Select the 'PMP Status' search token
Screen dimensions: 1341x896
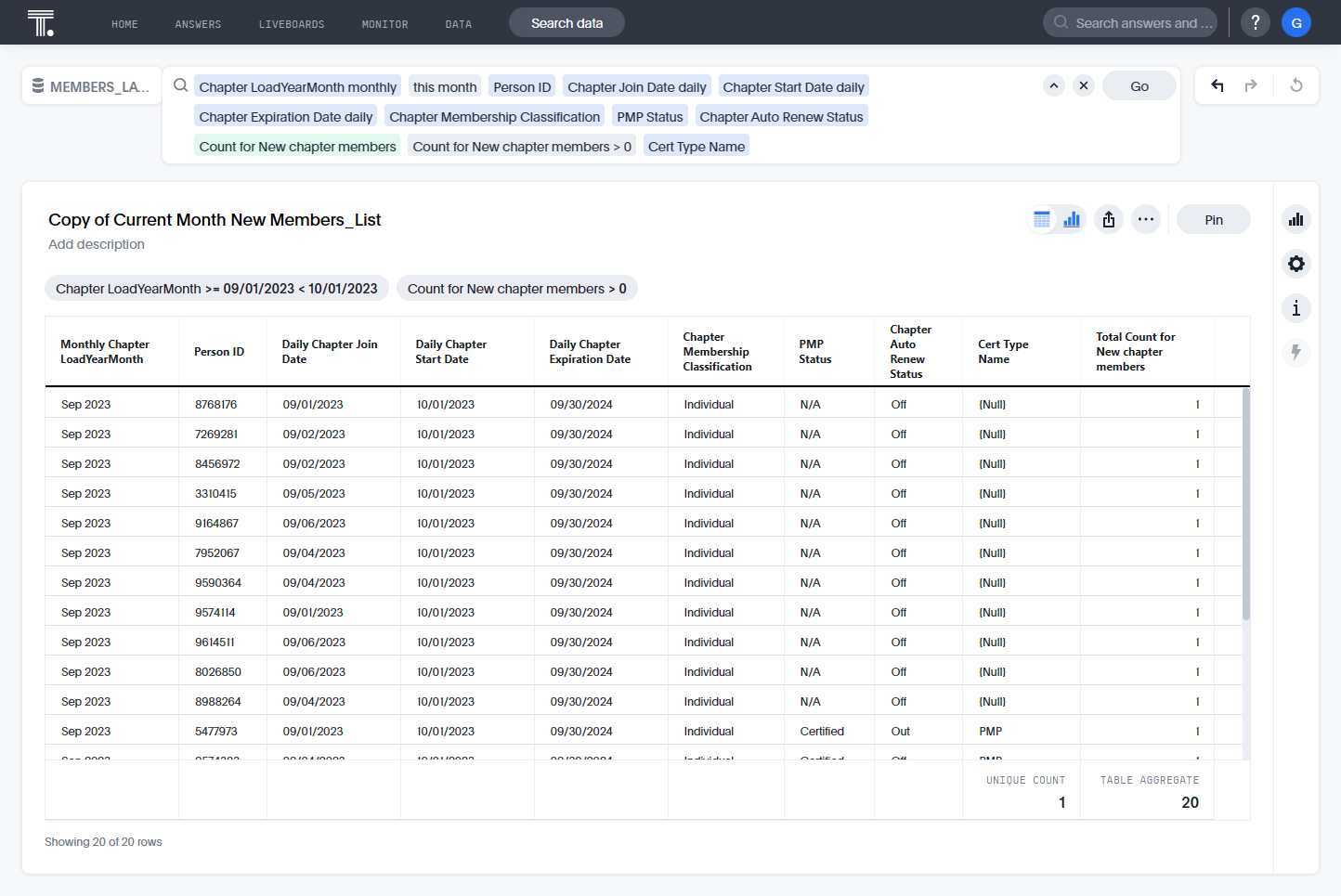pyautogui.click(x=650, y=117)
